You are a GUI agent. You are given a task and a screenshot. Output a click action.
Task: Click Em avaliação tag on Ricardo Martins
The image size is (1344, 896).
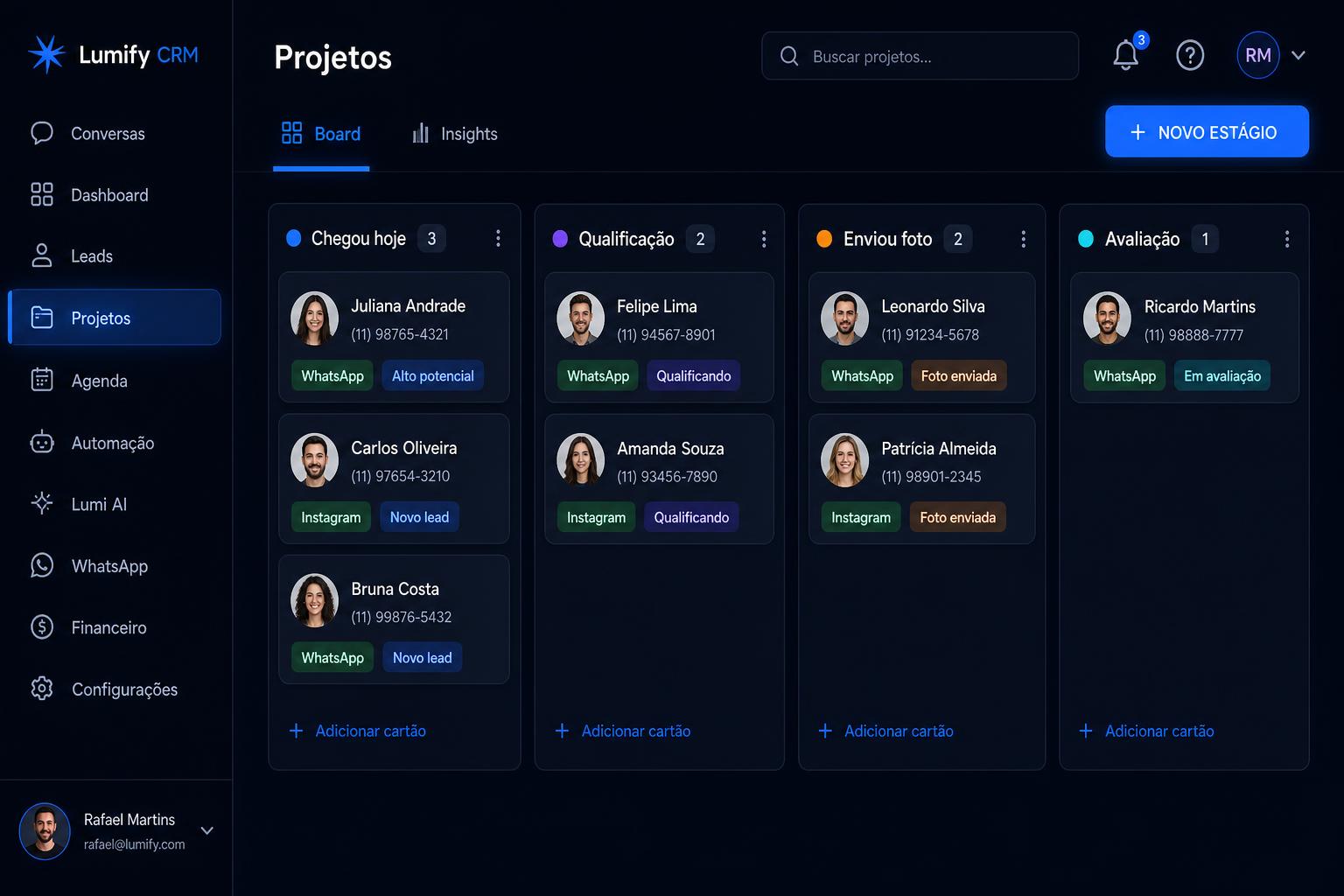[1222, 375]
